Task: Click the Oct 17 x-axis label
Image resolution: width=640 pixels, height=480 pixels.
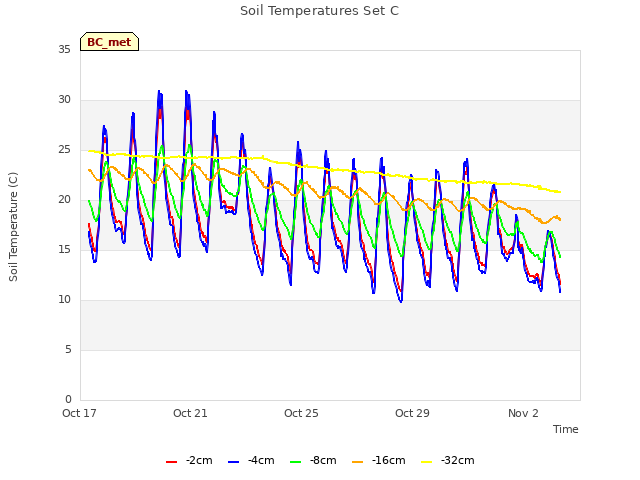Action: pyautogui.click(x=79, y=413)
